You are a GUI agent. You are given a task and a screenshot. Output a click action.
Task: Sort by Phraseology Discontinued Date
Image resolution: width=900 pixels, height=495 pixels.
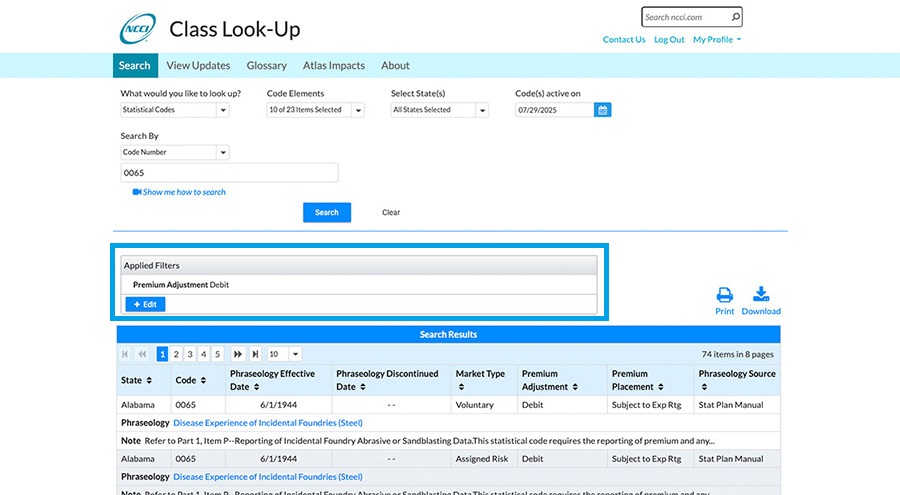pos(363,387)
